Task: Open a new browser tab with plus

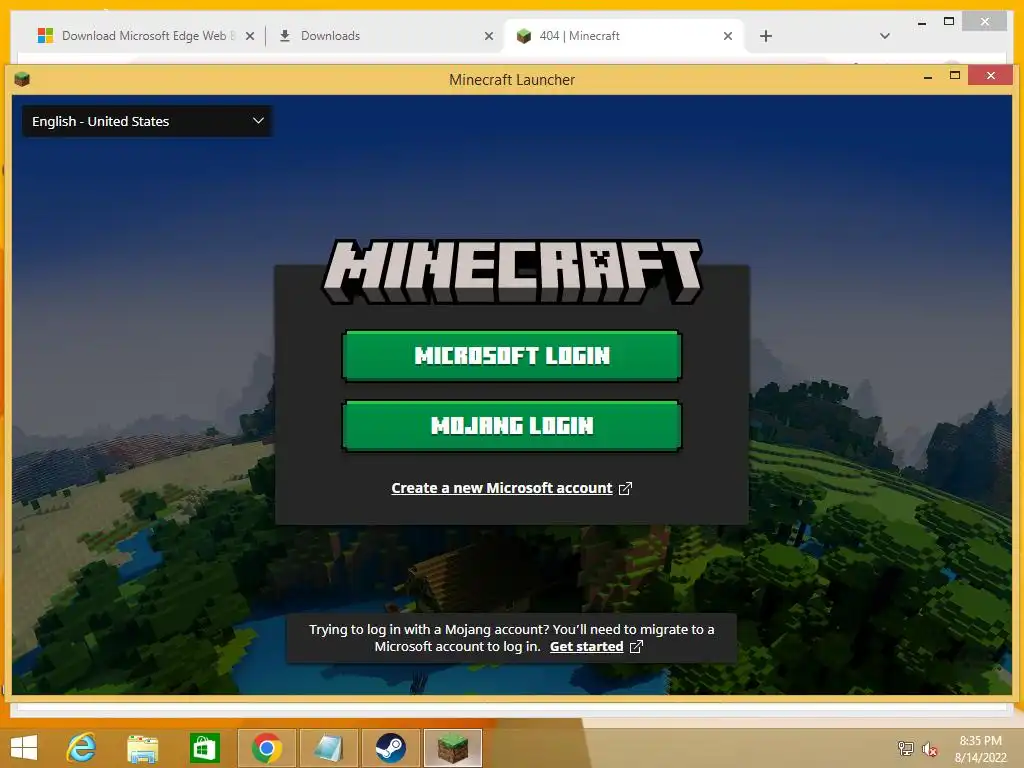Action: 766,36
